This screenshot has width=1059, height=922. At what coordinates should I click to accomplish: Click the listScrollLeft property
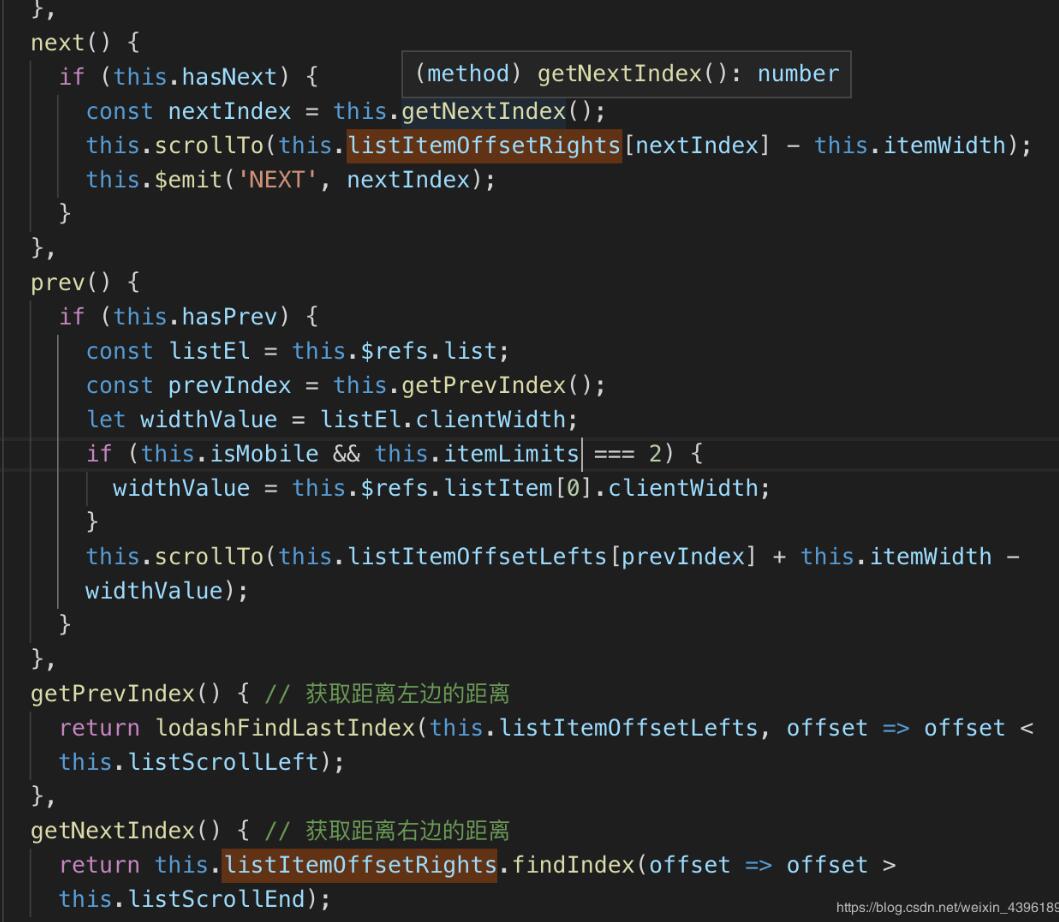click(x=224, y=763)
